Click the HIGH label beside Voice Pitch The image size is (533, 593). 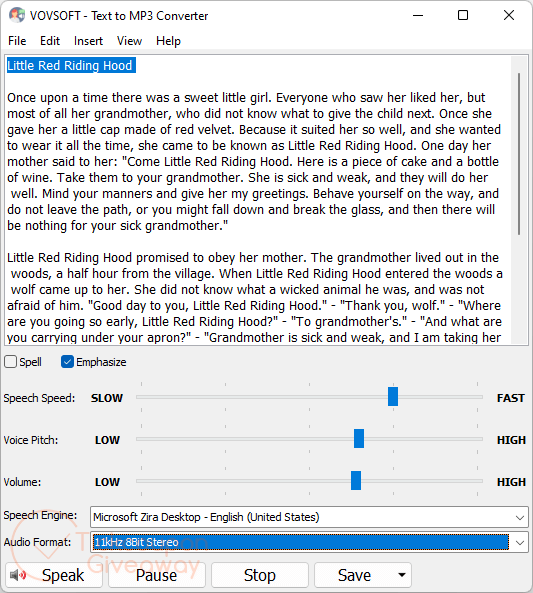511,440
